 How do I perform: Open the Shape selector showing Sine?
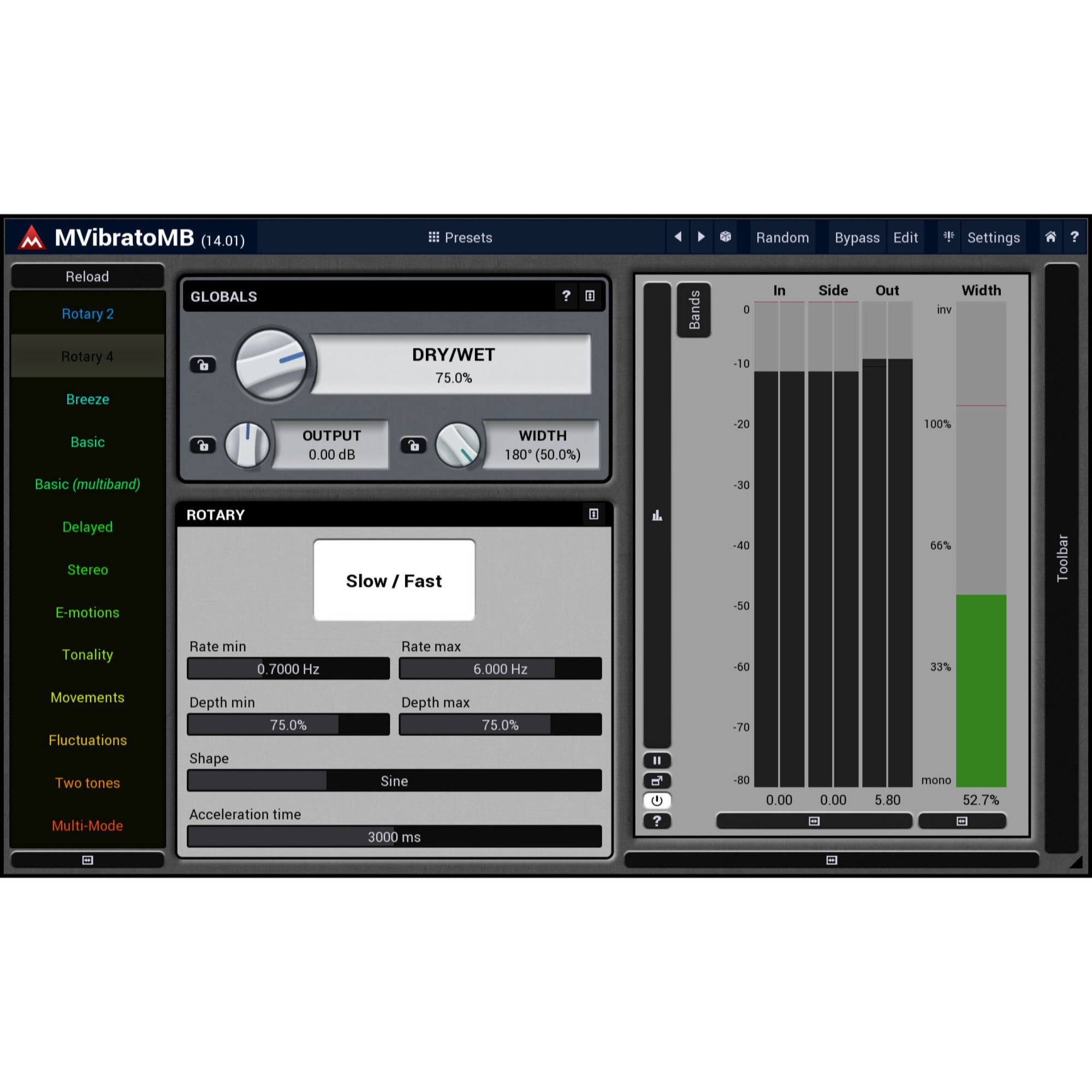pos(394,781)
